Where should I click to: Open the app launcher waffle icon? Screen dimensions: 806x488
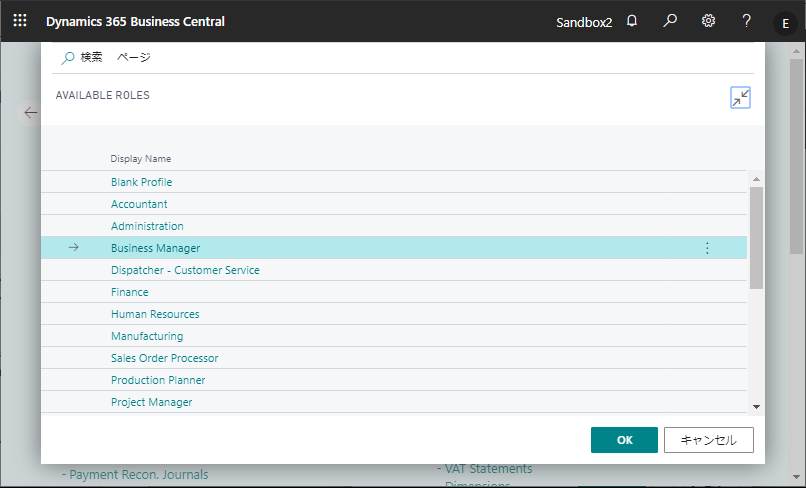coord(20,21)
